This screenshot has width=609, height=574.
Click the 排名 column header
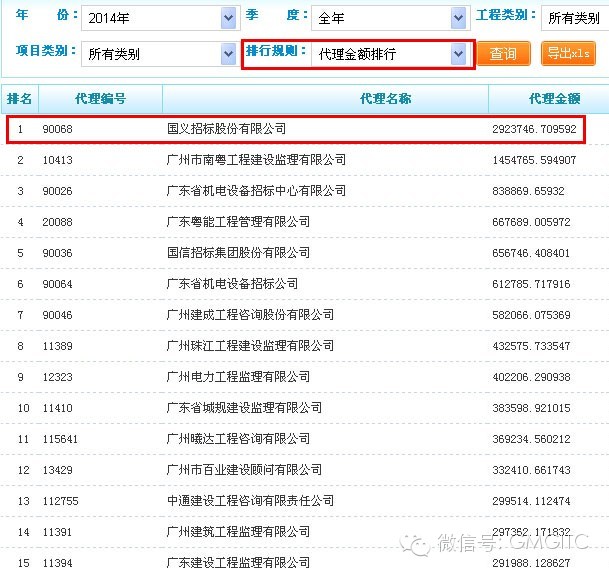(x=19, y=99)
